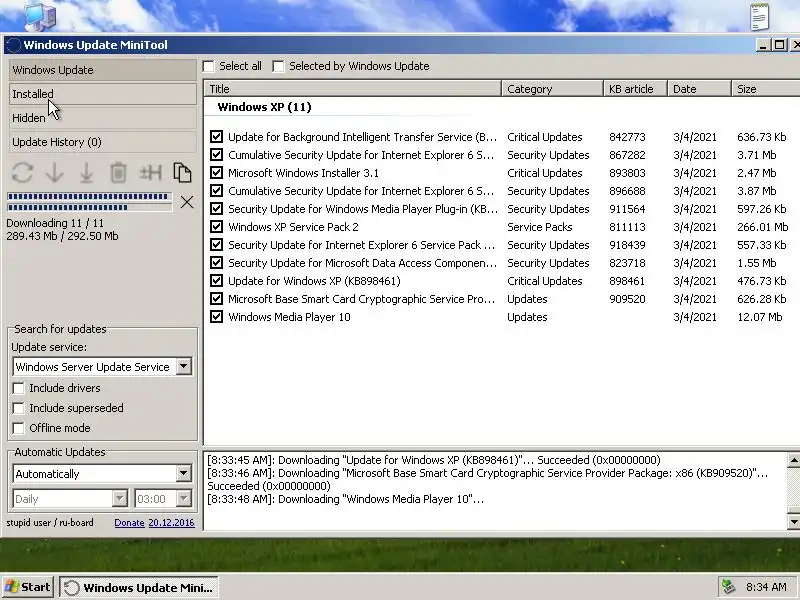Viewport: 800px width, 600px height.
Task: Click the app icon in the title bar
Action: (x=14, y=45)
